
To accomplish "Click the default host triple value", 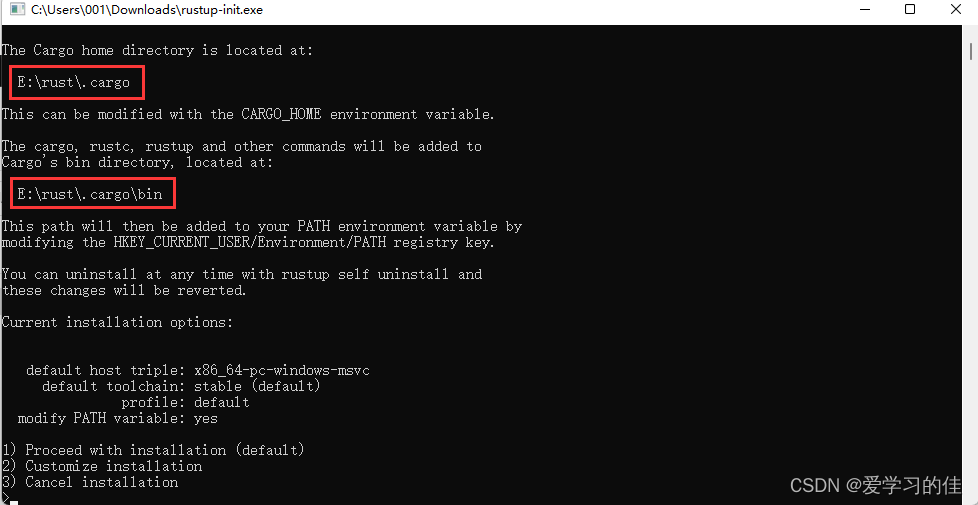I will coord(282,370).
